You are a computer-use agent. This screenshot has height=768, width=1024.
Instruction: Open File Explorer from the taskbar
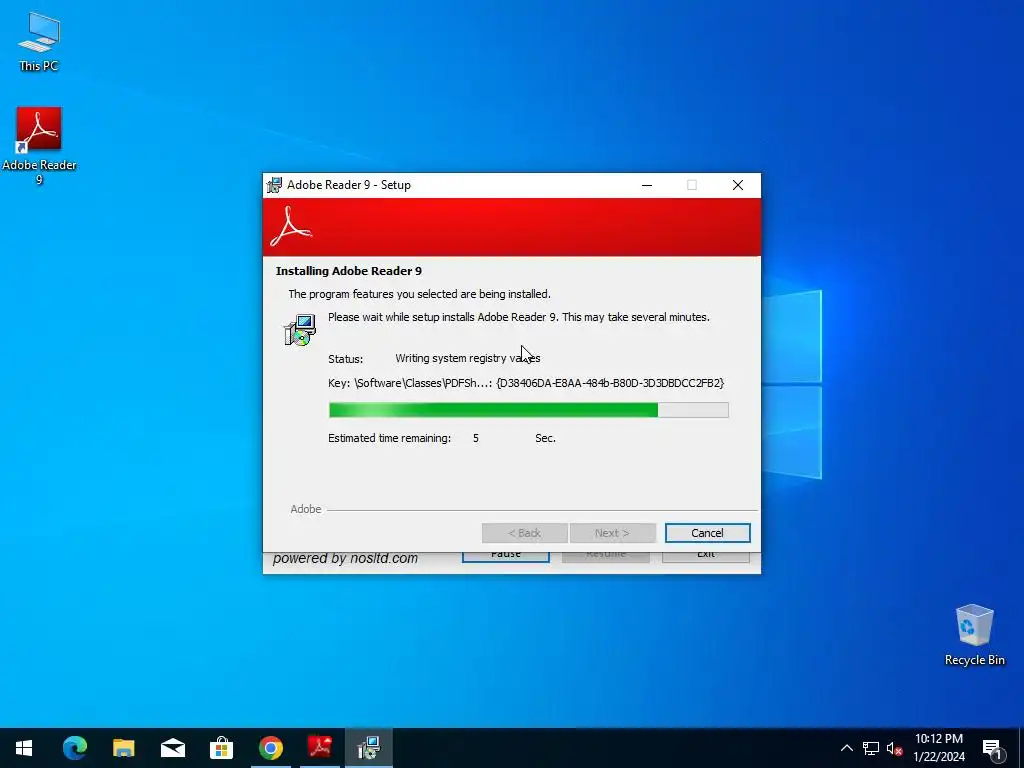[124, 748]
